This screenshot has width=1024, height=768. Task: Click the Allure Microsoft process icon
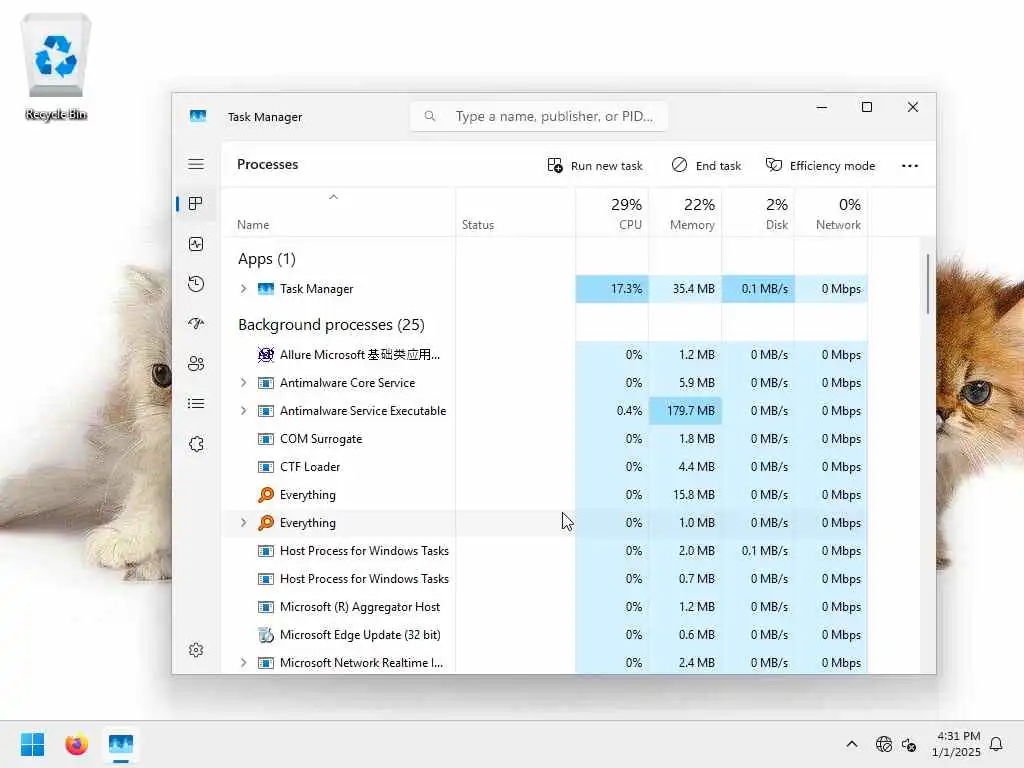266,355
